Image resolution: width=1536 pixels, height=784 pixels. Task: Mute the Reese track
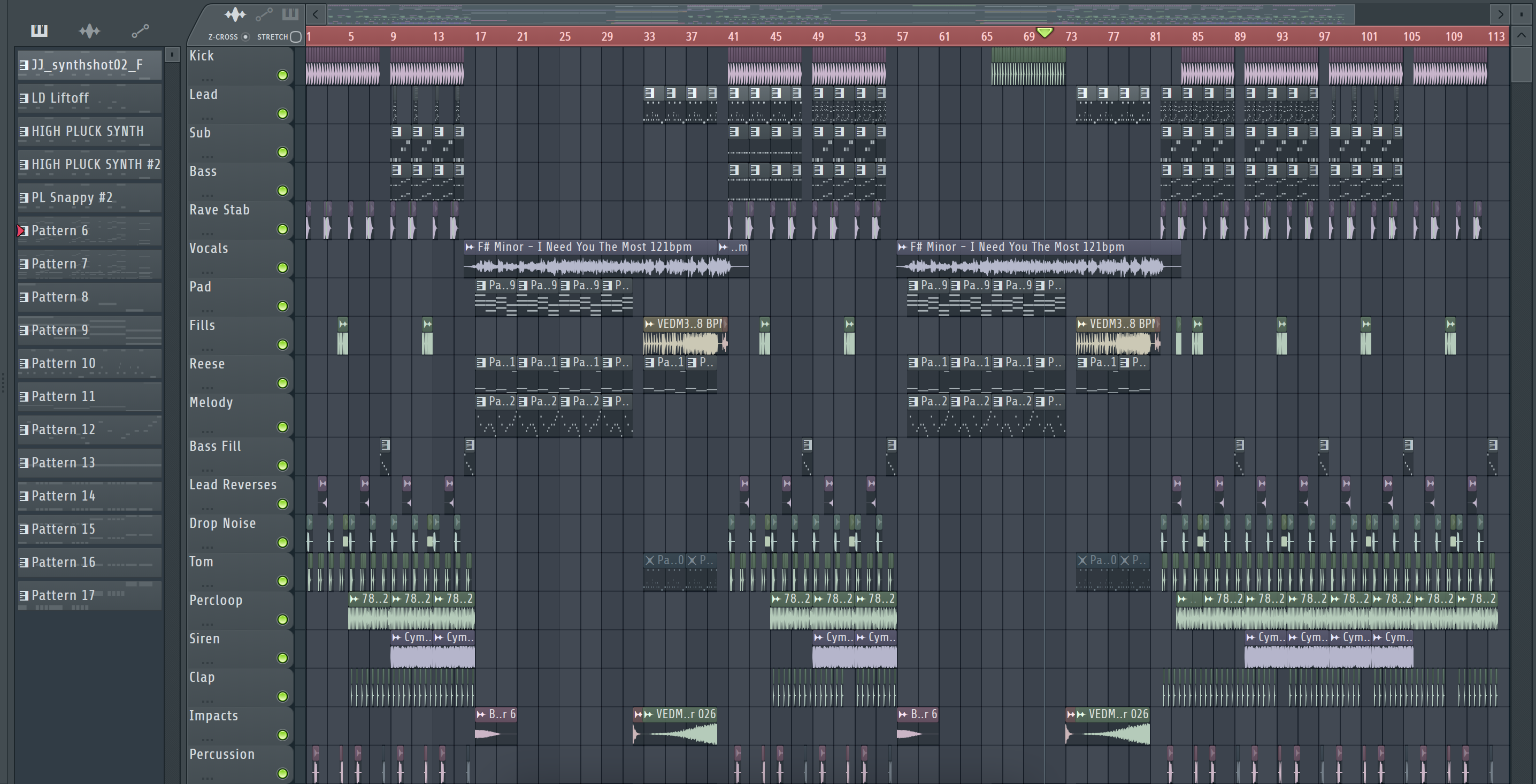click(282, 383)
